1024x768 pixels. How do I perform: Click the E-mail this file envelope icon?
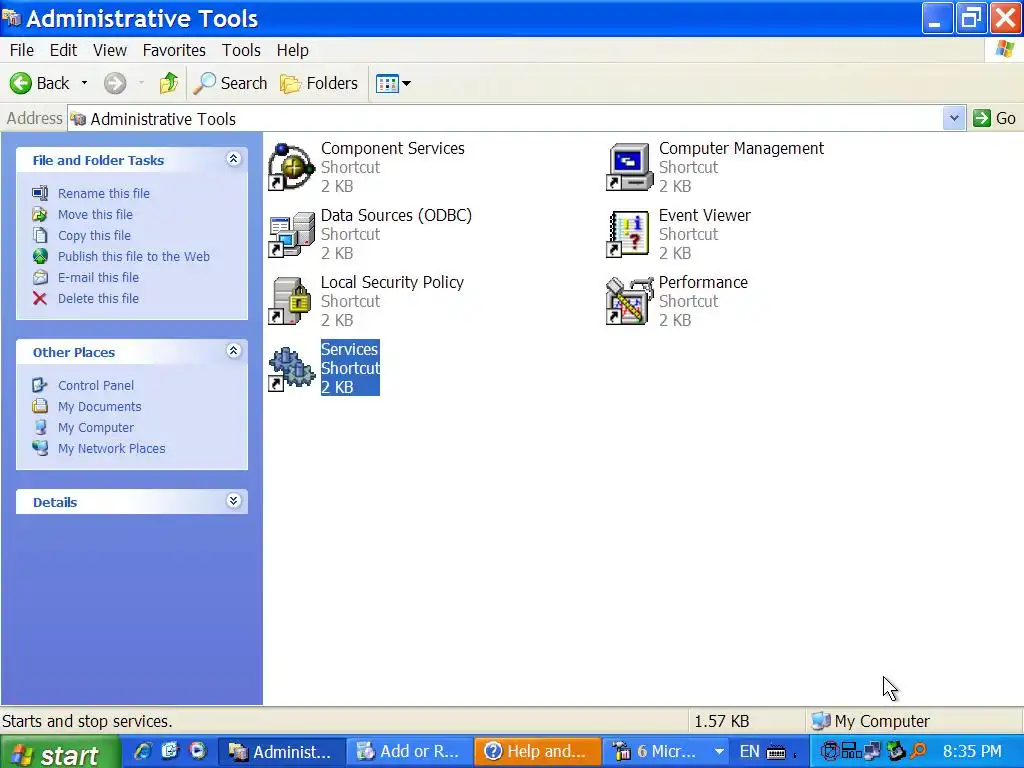click(40, 277)
